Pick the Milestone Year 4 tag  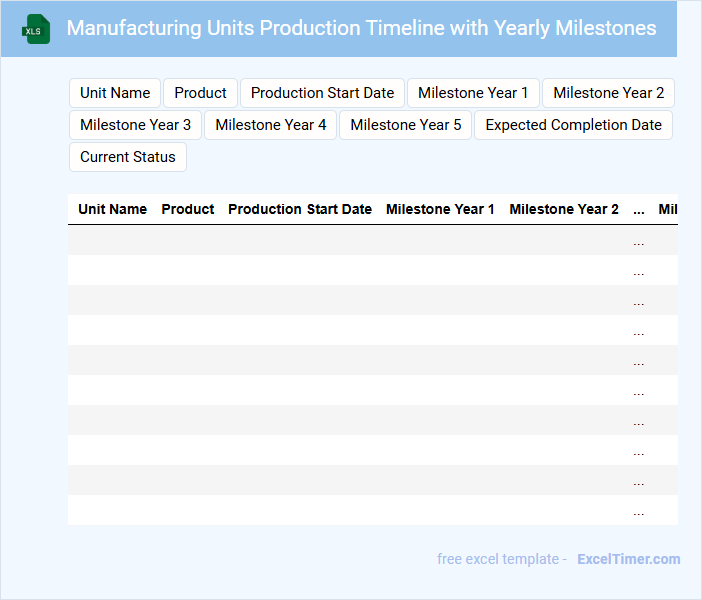pos(271,125)
